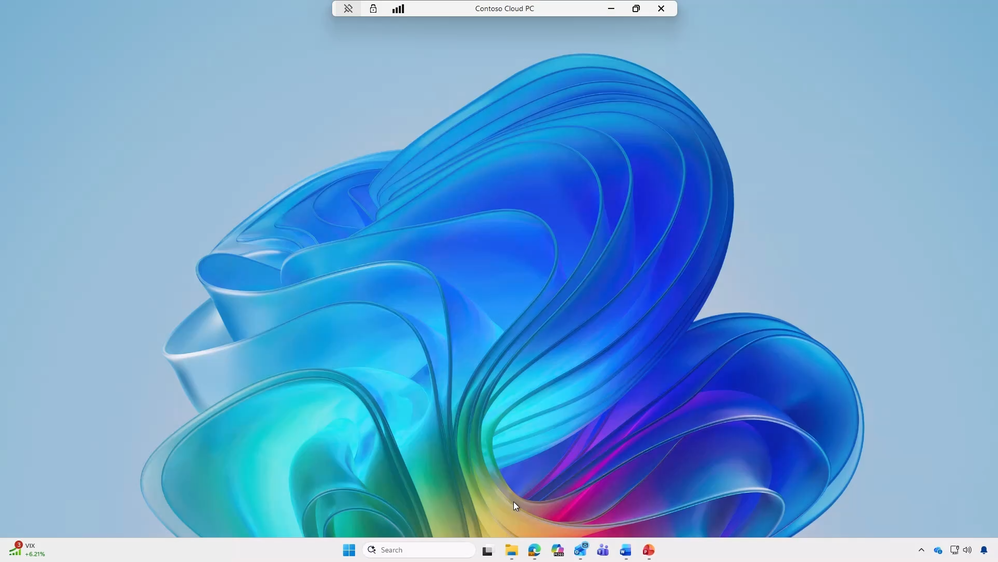The image size is (998, 562).
Task: Open Outlook from the taskbar
Action: 580,550
